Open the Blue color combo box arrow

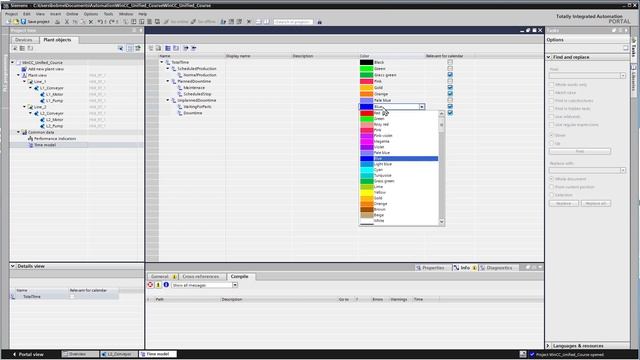point(422,107)
